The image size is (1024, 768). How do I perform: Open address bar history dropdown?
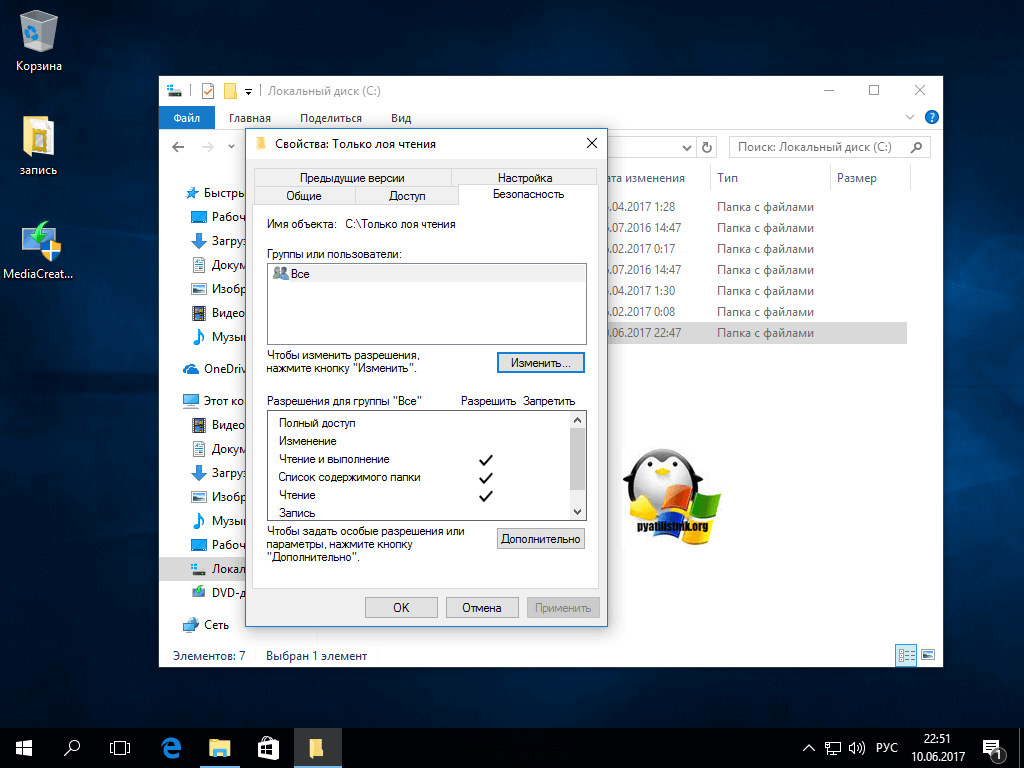pyautogui.click(x=686, y=148)
